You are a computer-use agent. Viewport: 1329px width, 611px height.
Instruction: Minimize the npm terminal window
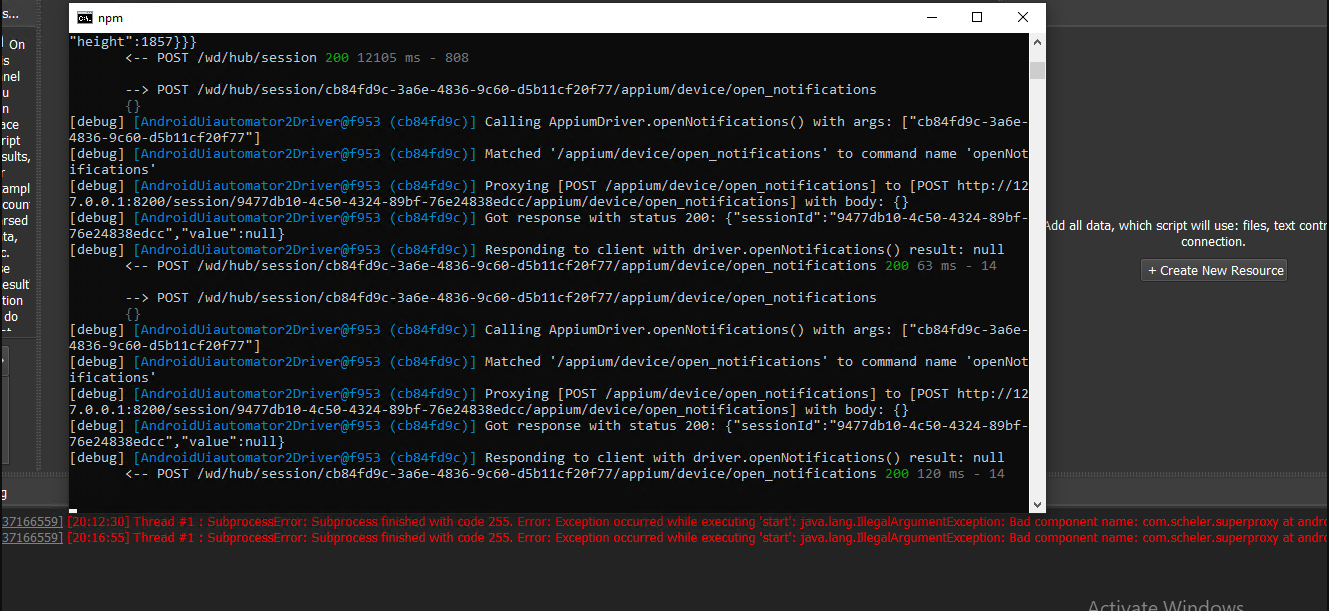click(931, 17)
